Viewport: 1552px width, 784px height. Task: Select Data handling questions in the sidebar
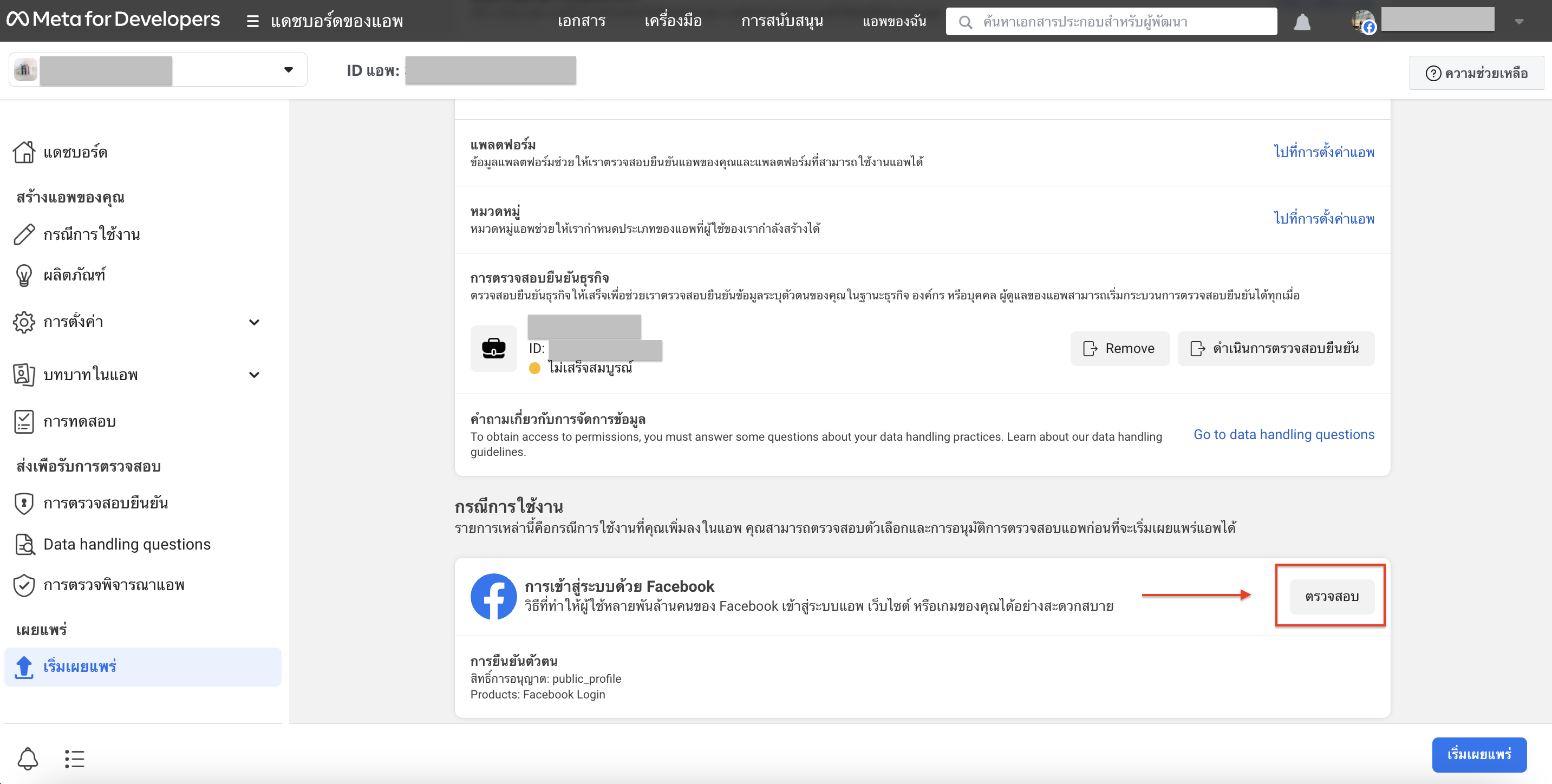[127, 544]
